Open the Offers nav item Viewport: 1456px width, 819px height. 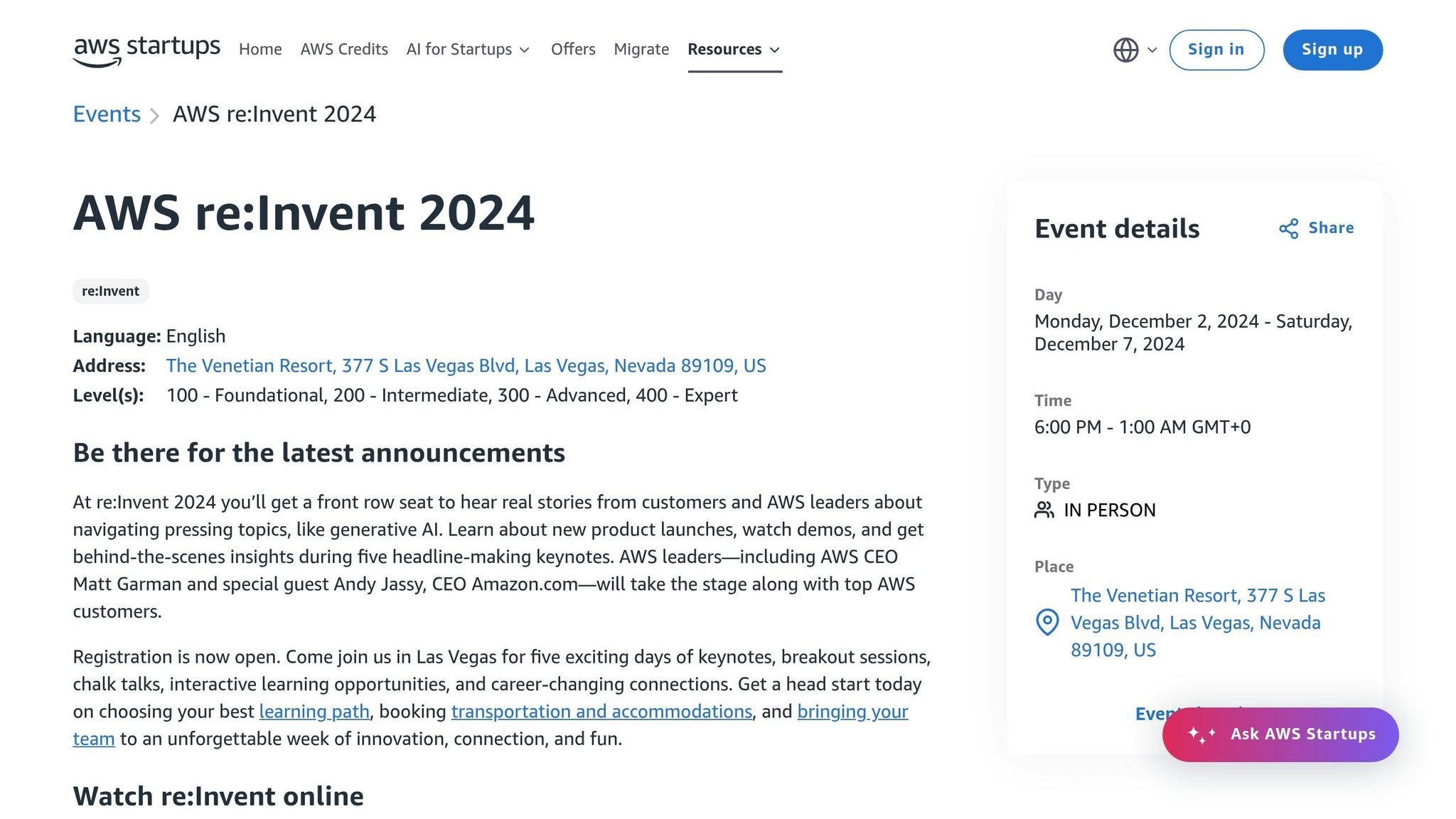tap(573, 49)
